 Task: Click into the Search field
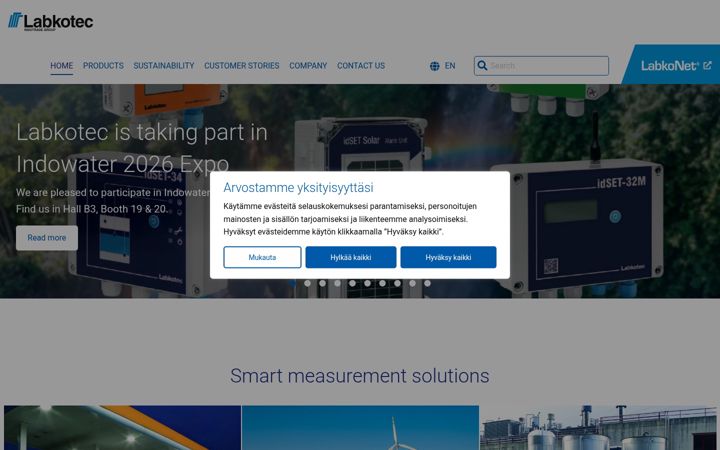tap(541, 66)
